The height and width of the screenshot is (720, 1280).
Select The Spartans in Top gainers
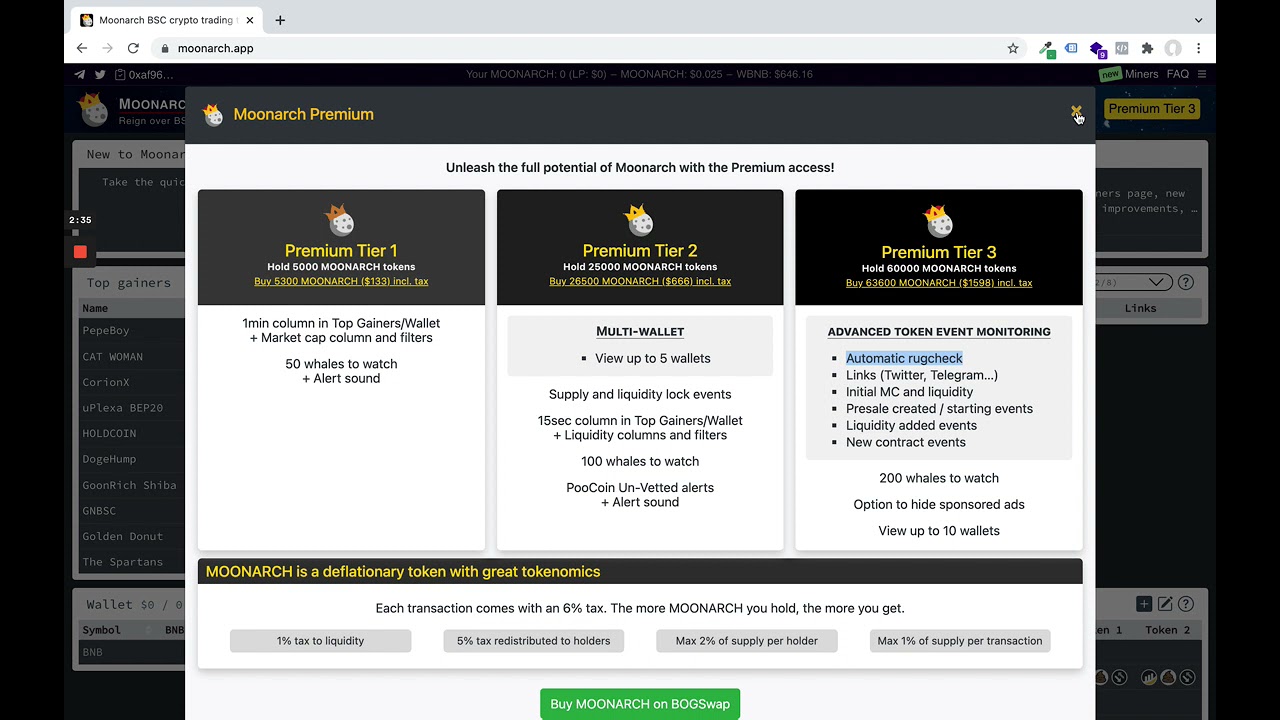(122, 562)
